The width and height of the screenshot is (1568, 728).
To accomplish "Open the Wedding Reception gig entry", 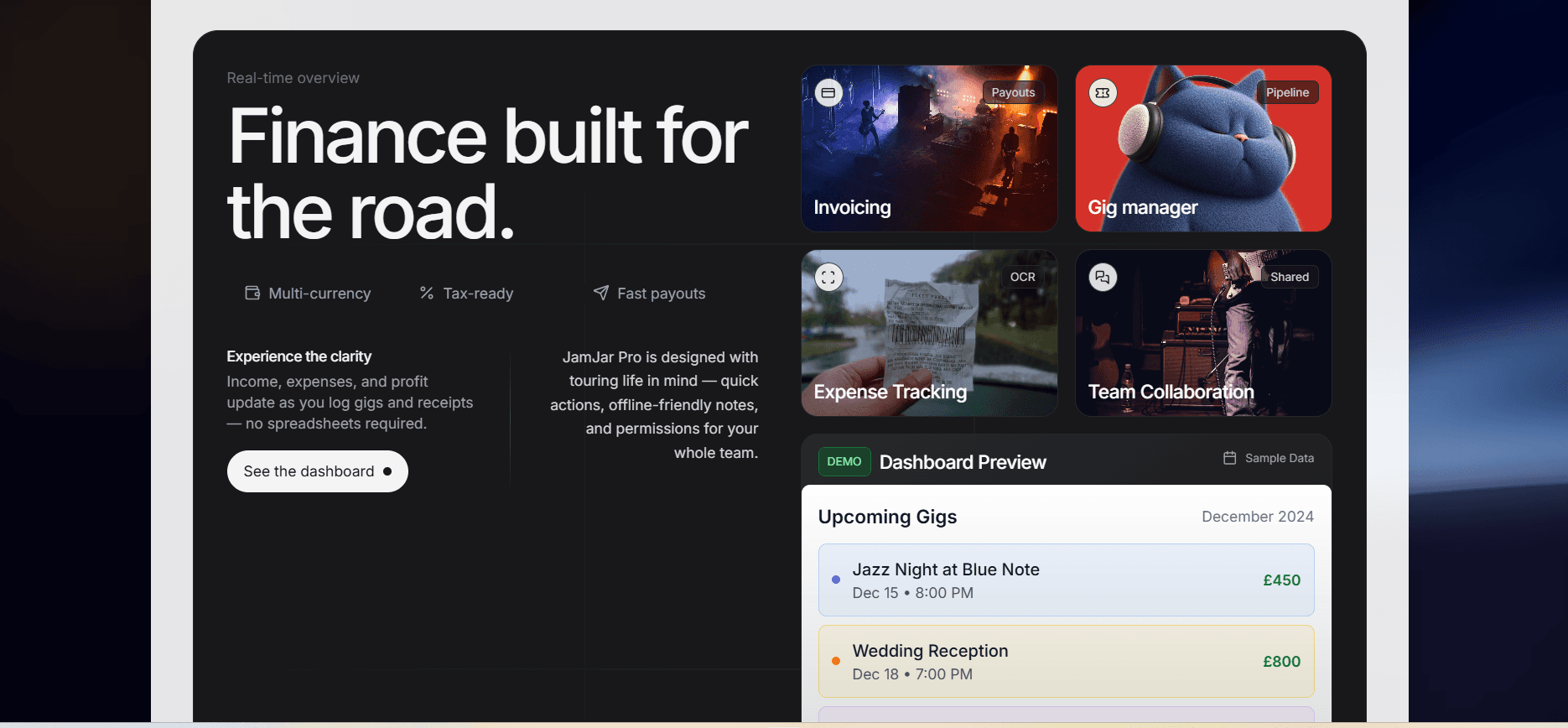I will pos(1066,662).
